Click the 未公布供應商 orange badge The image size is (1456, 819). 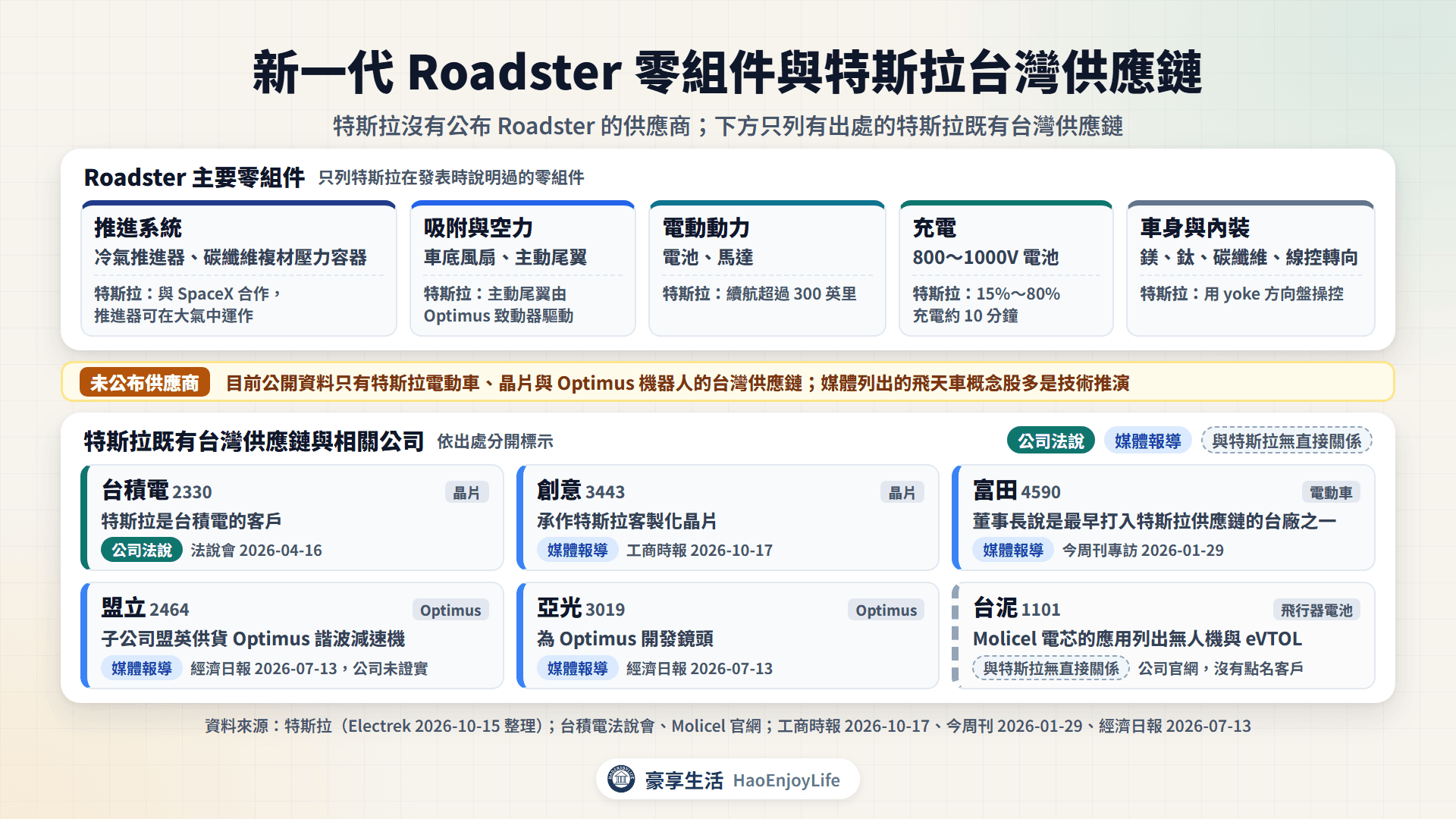144,383
